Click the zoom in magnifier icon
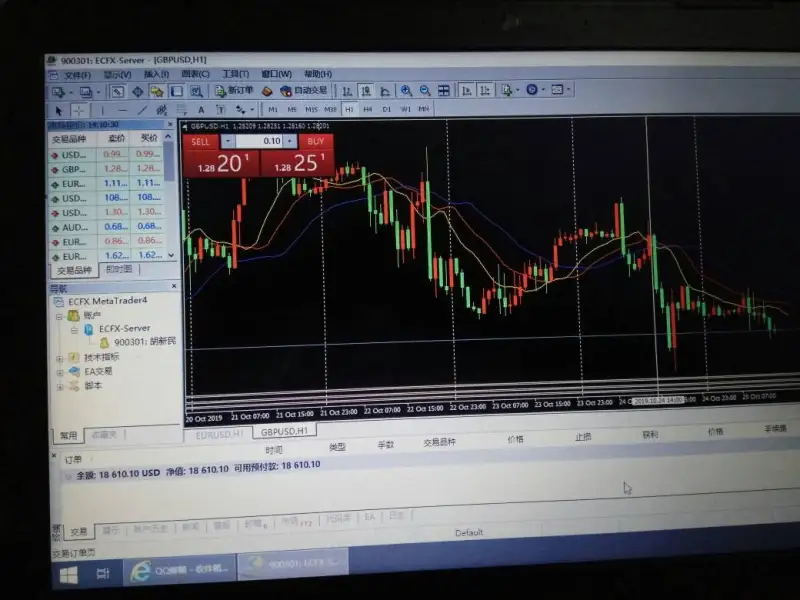The height and width of the screenshot is (600, 800). point(406,91)
